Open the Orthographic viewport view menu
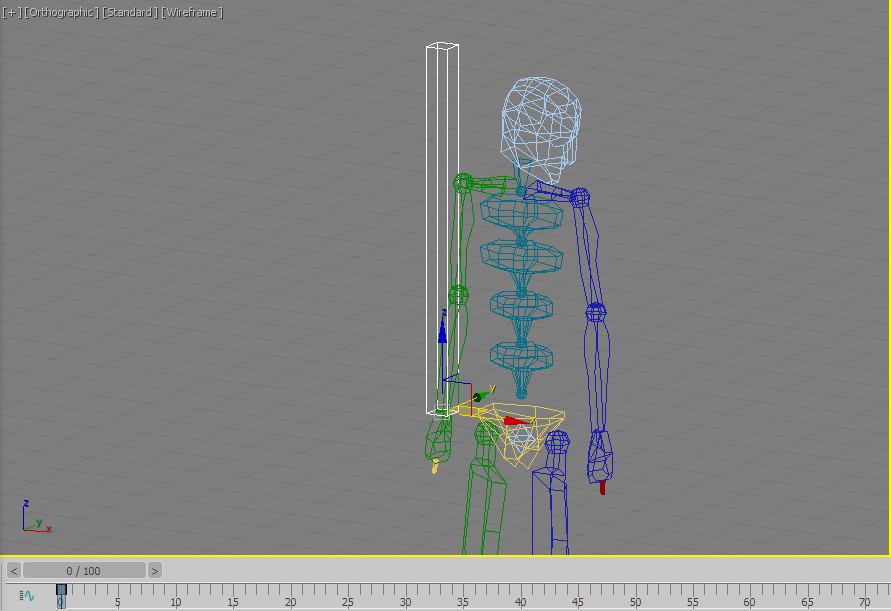This screenshot has width=891, height=611. coord(61,13)
